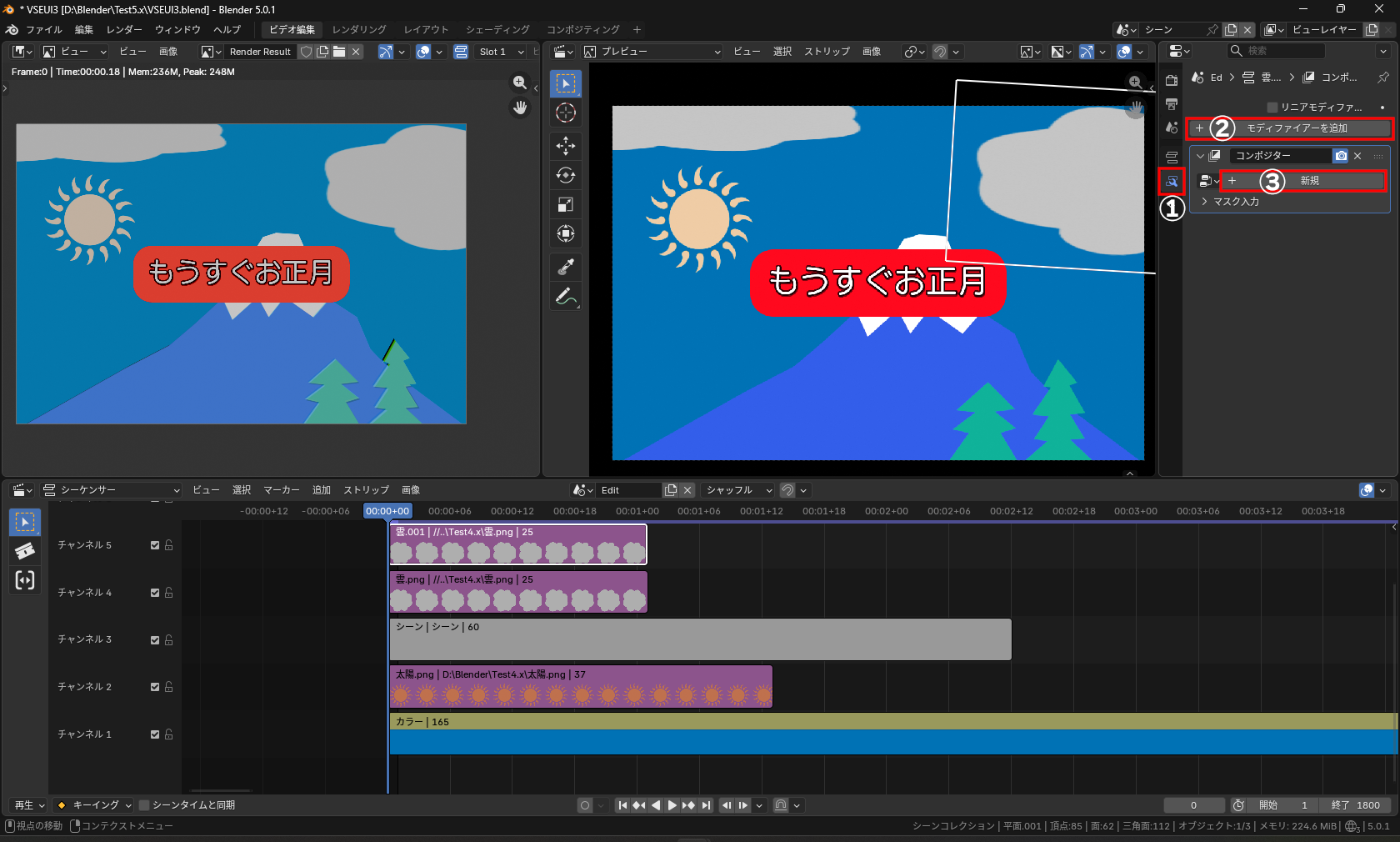Choose the Transform tool in preview toolbar
This screenshot has width=1400, height=842.
pyautogui.click(x=566, y=233)
